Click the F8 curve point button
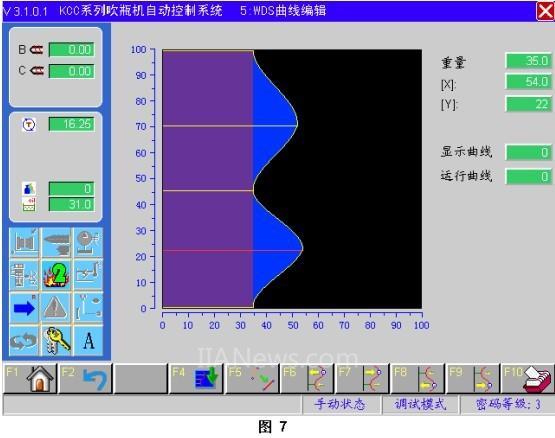 417,379
